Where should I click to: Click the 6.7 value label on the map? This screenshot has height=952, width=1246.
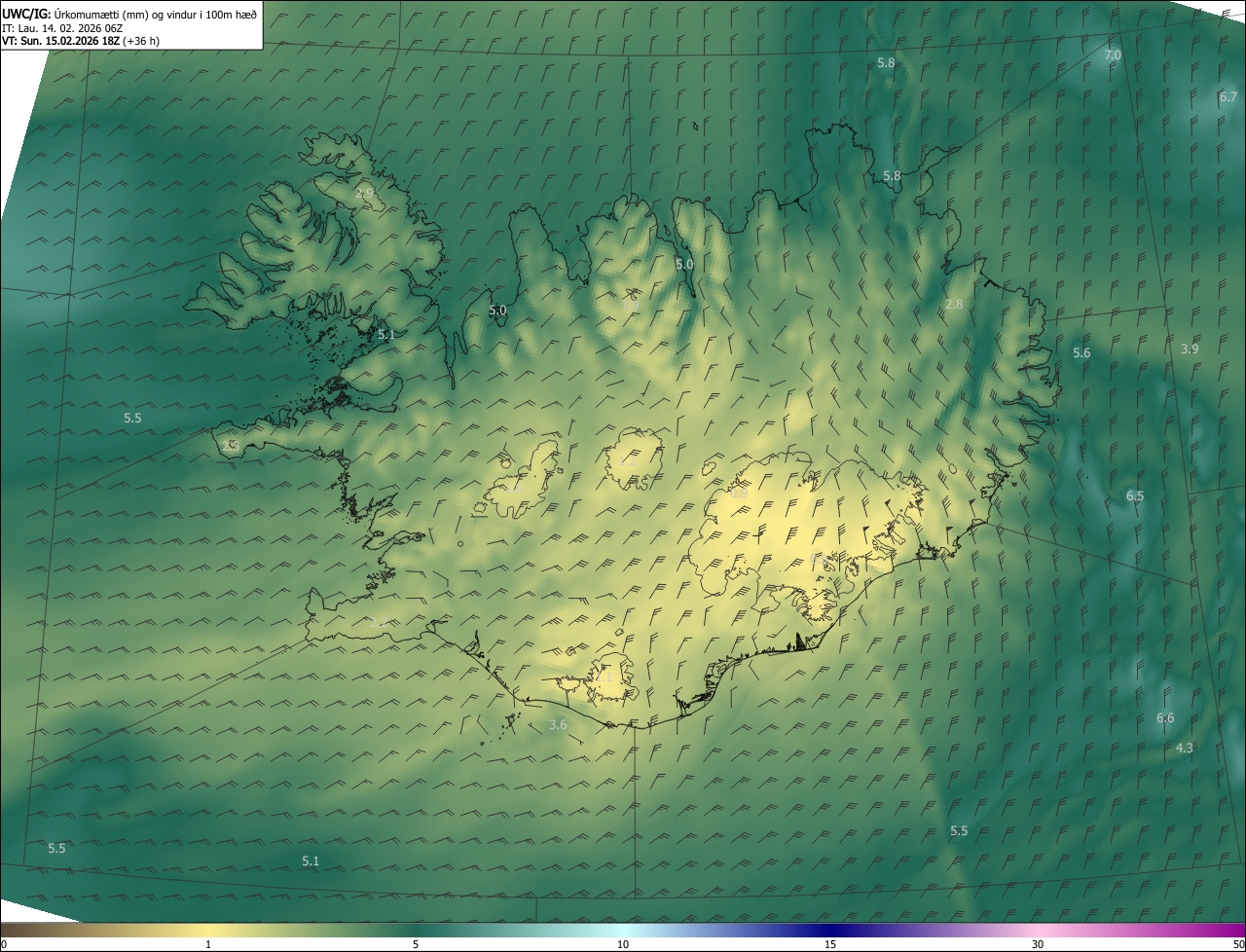(x=1228, y=96)
